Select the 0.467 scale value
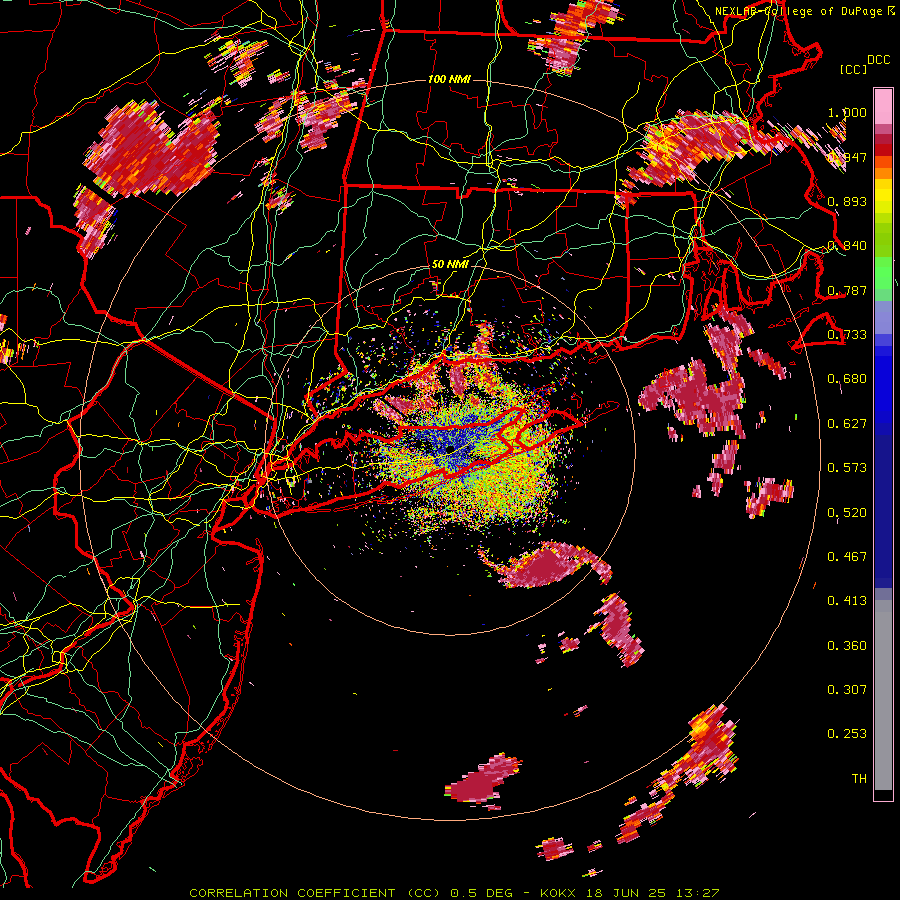 [x=847, y=557]
